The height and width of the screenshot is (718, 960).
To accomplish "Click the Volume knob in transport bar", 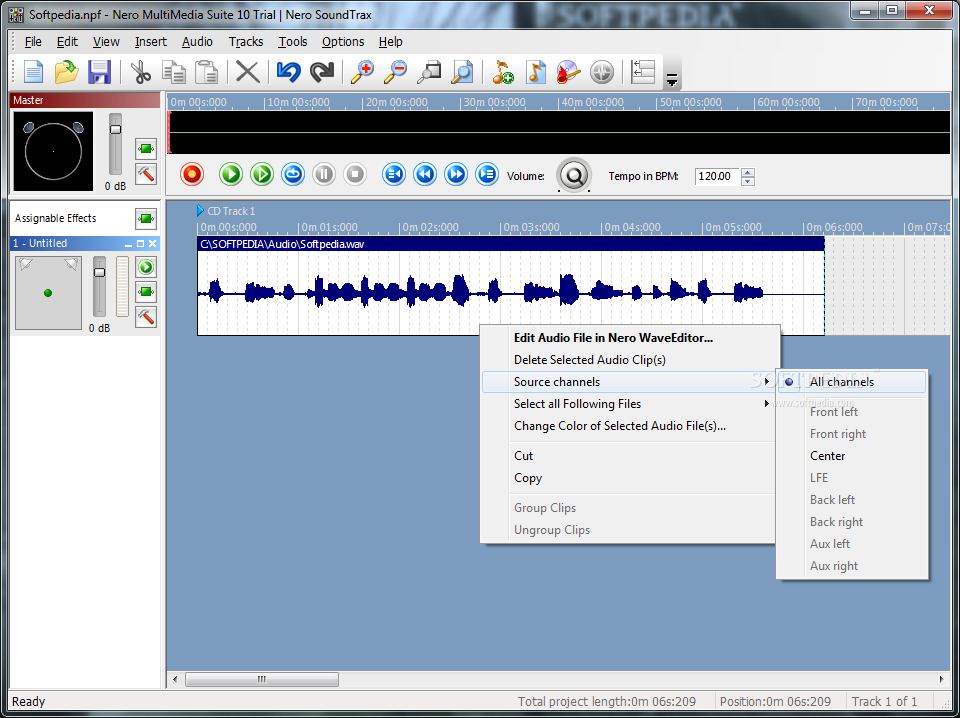I will pos(574,176).
